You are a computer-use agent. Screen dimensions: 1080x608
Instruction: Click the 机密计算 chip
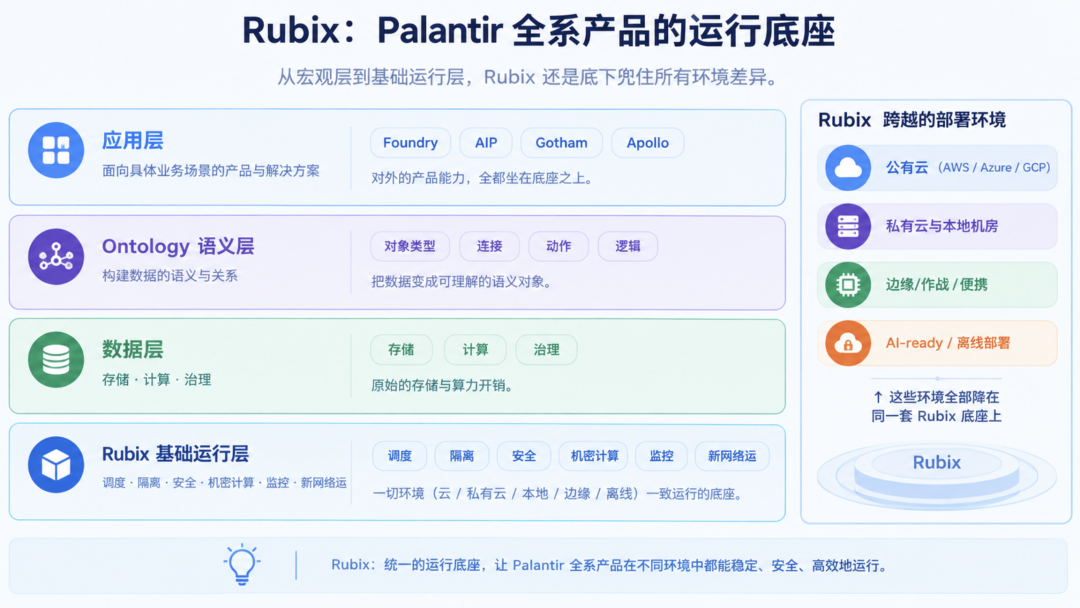594,456
